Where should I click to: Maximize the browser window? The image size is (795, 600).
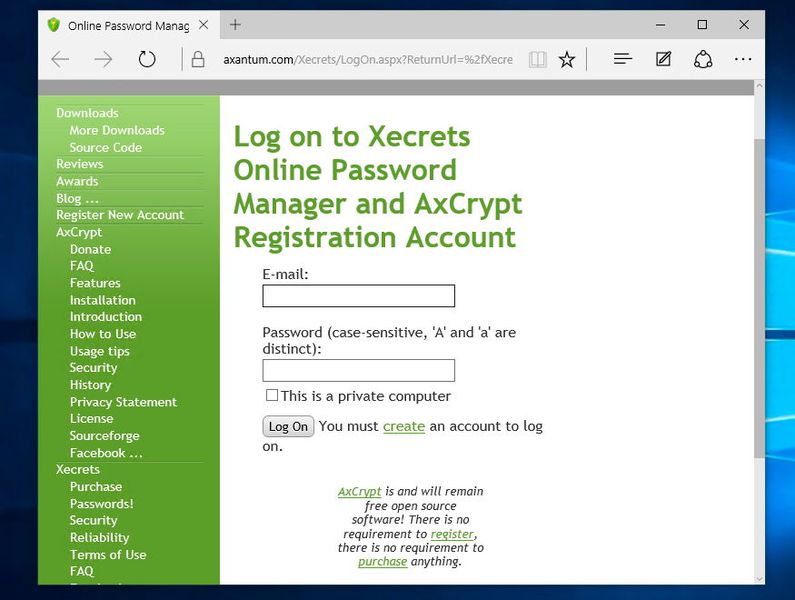coord(702,25)
